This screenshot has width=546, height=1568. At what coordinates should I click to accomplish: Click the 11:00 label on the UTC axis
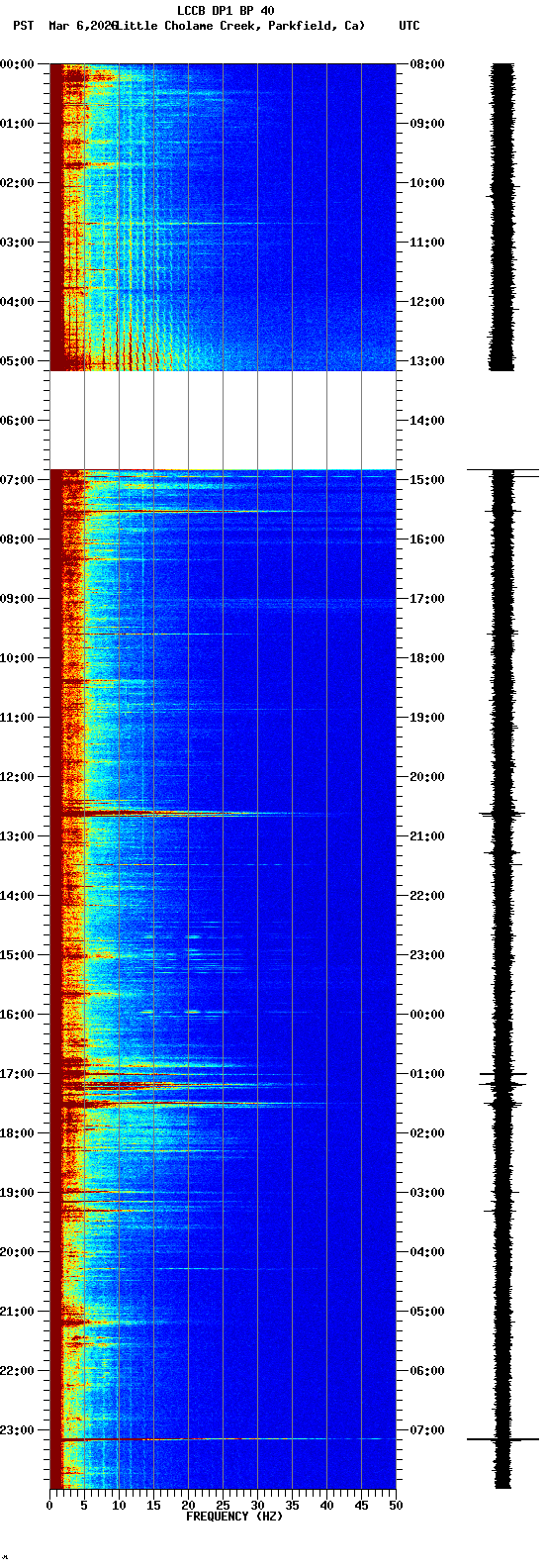(427, 243)
